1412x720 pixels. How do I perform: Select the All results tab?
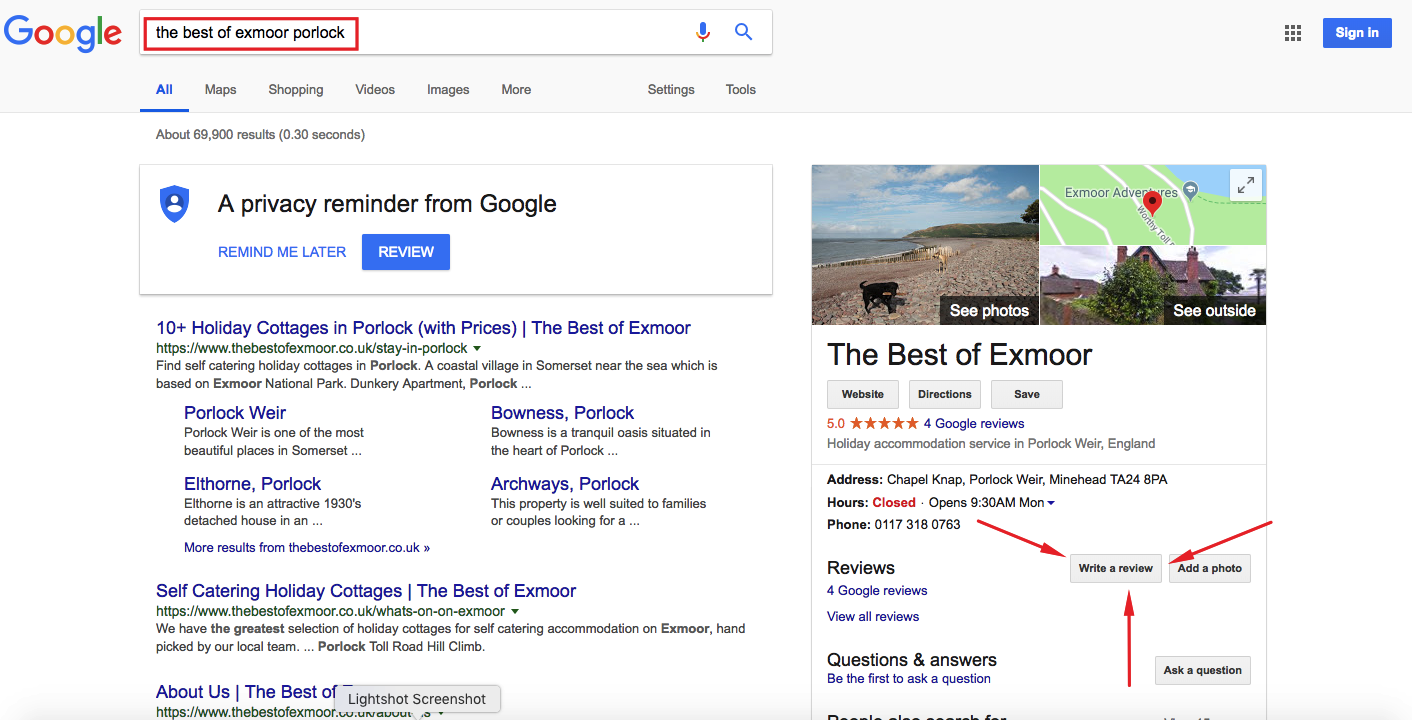(164, 89)
